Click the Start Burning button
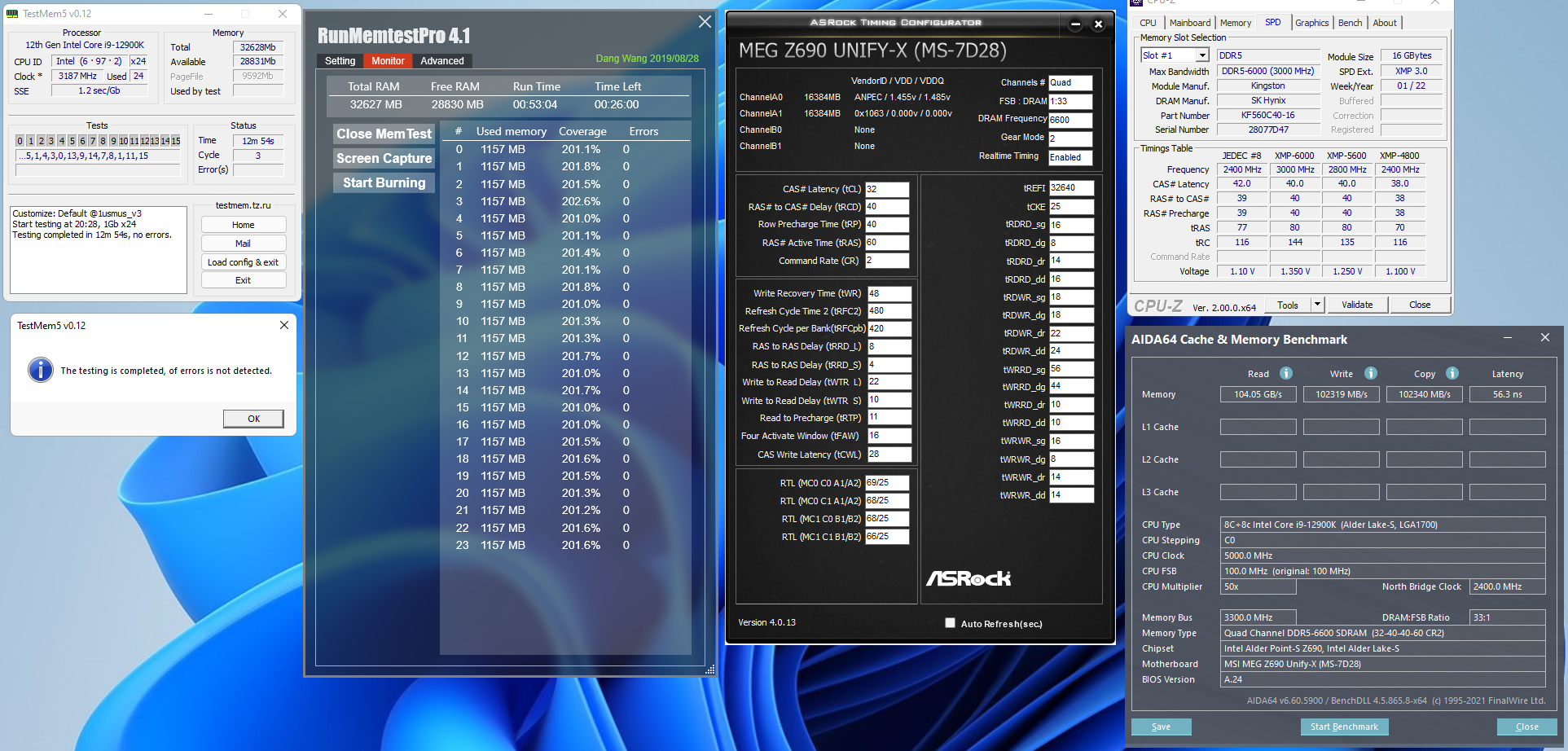Image resolution: width=1568 pixels, height=751 pixels. click(384, 182)
